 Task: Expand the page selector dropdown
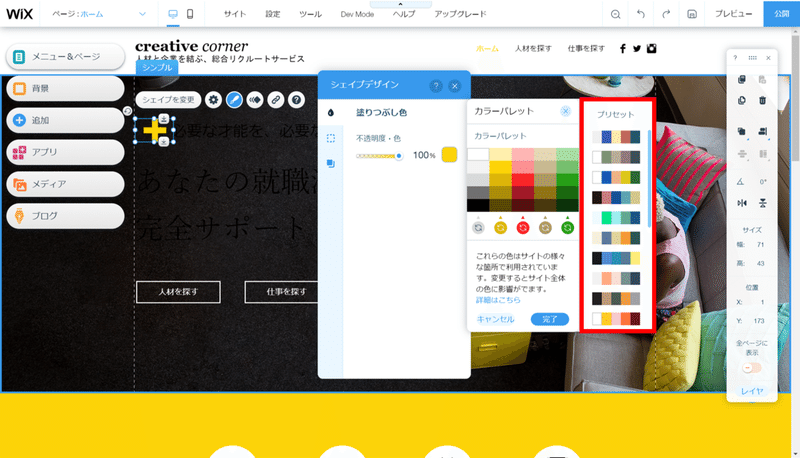click(x=142, y=14)
